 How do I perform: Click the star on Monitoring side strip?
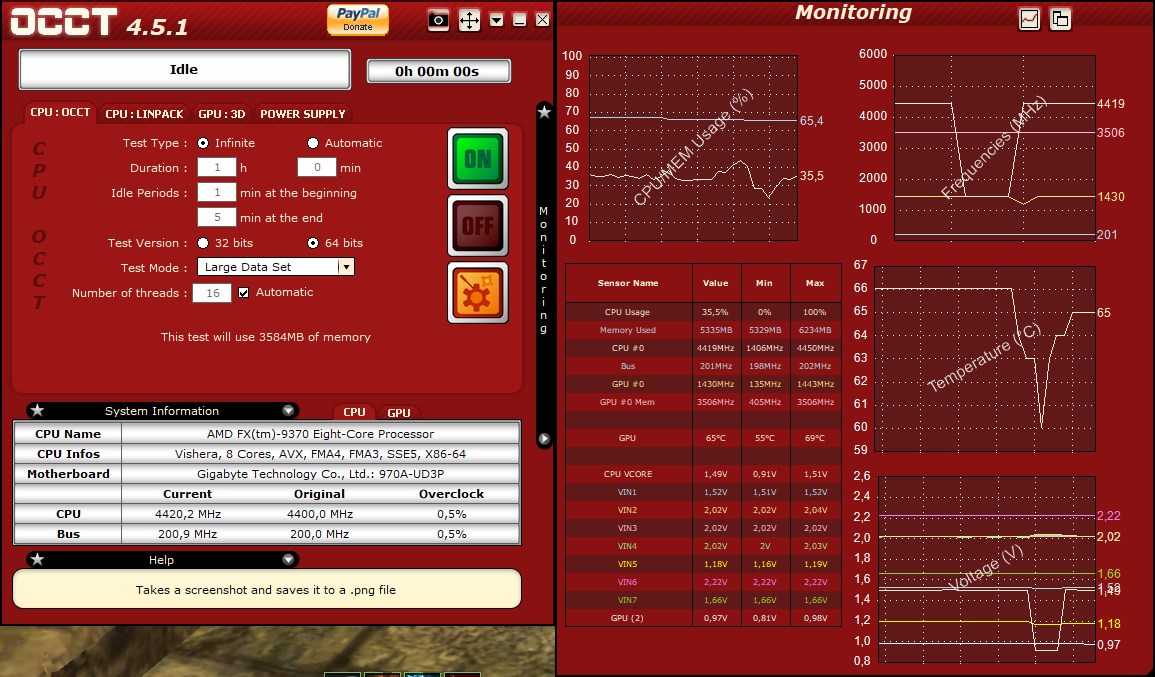(544, 112)
